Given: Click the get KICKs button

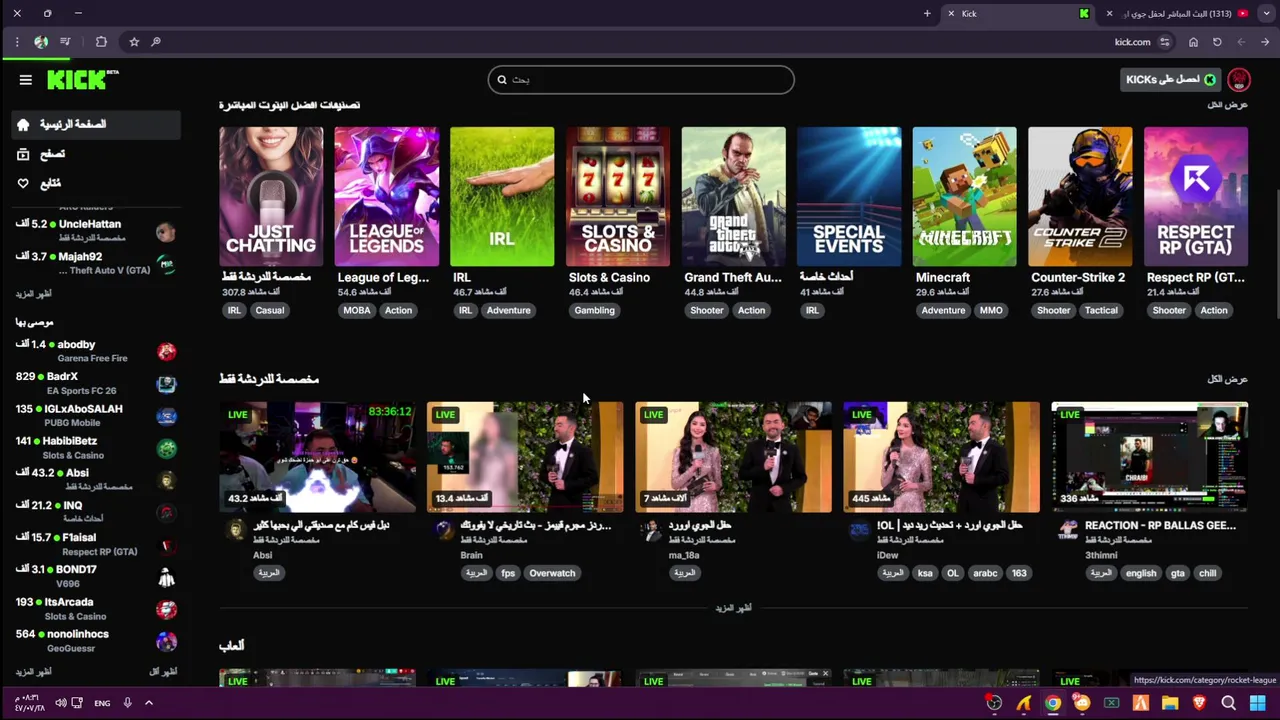Looking at the screenshot, I should click(x=1171, y=80).
